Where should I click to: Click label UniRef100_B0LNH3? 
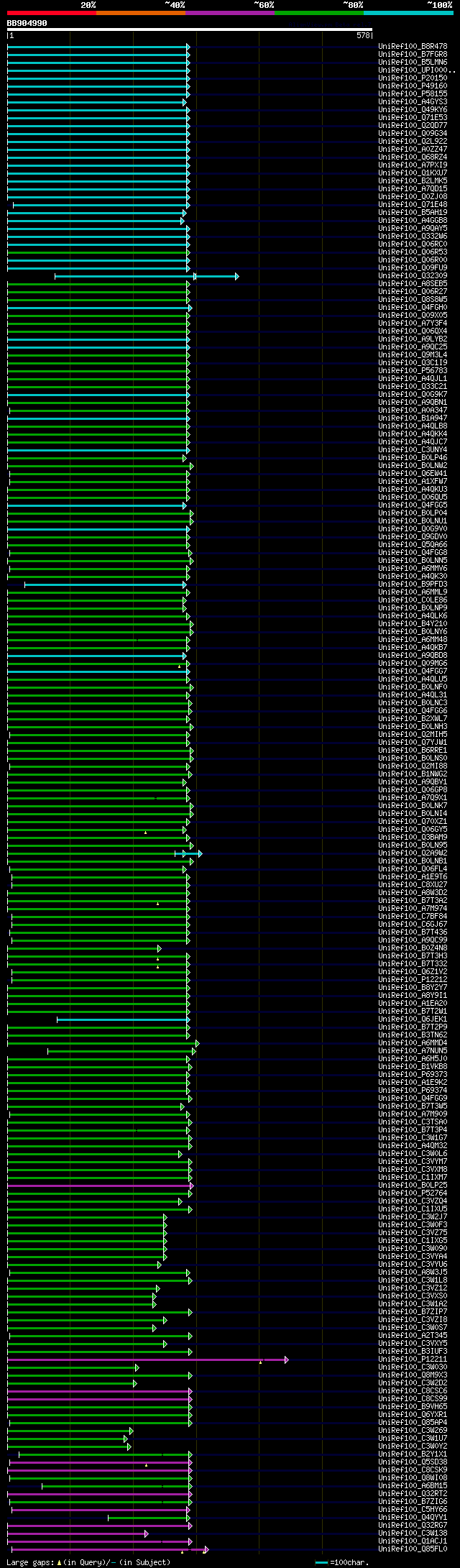413,726
